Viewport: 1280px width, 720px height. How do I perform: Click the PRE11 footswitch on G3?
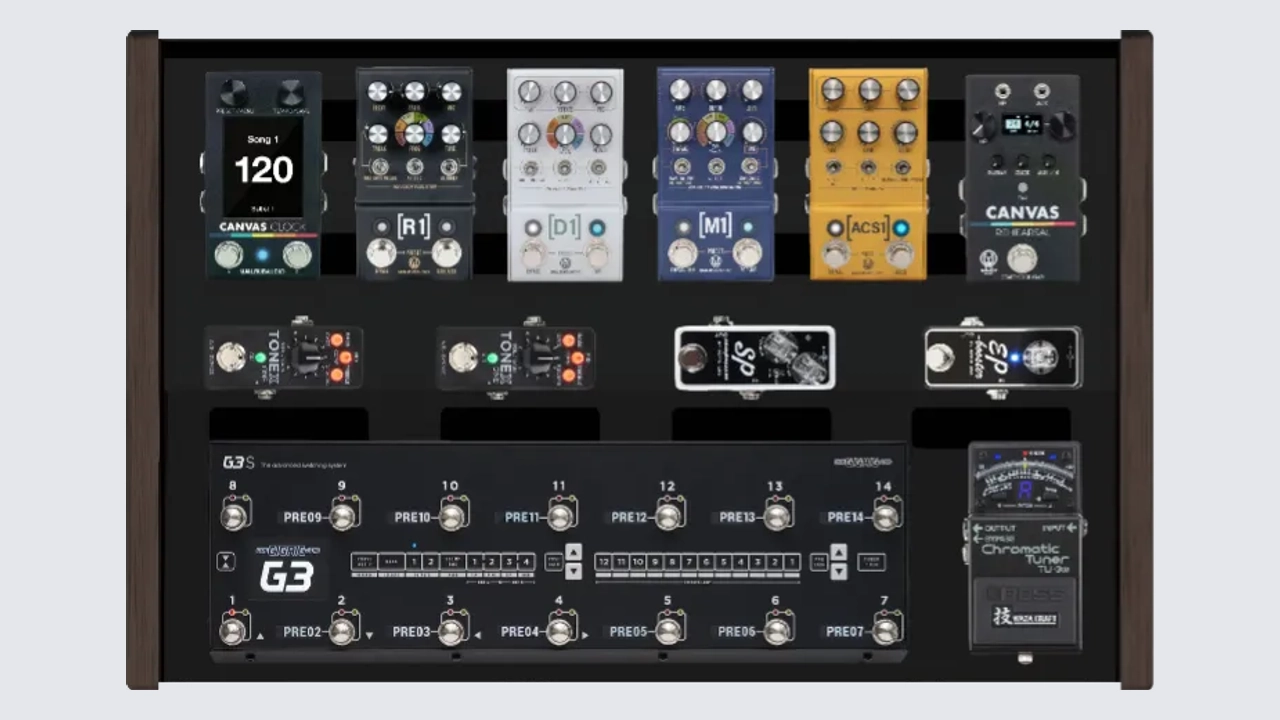tap(560, 515)
